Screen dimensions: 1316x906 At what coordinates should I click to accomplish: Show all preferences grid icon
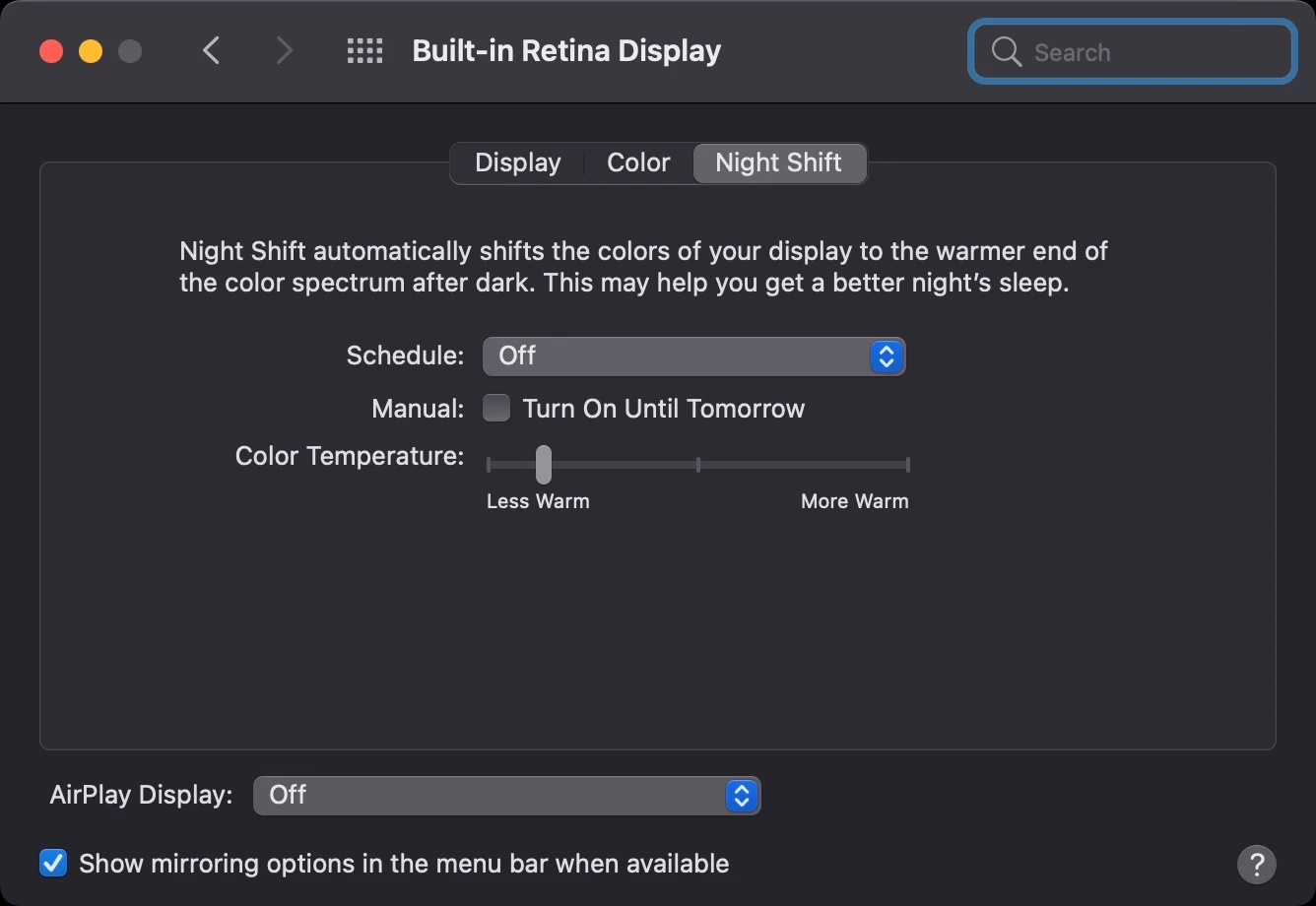coord(364,51)
